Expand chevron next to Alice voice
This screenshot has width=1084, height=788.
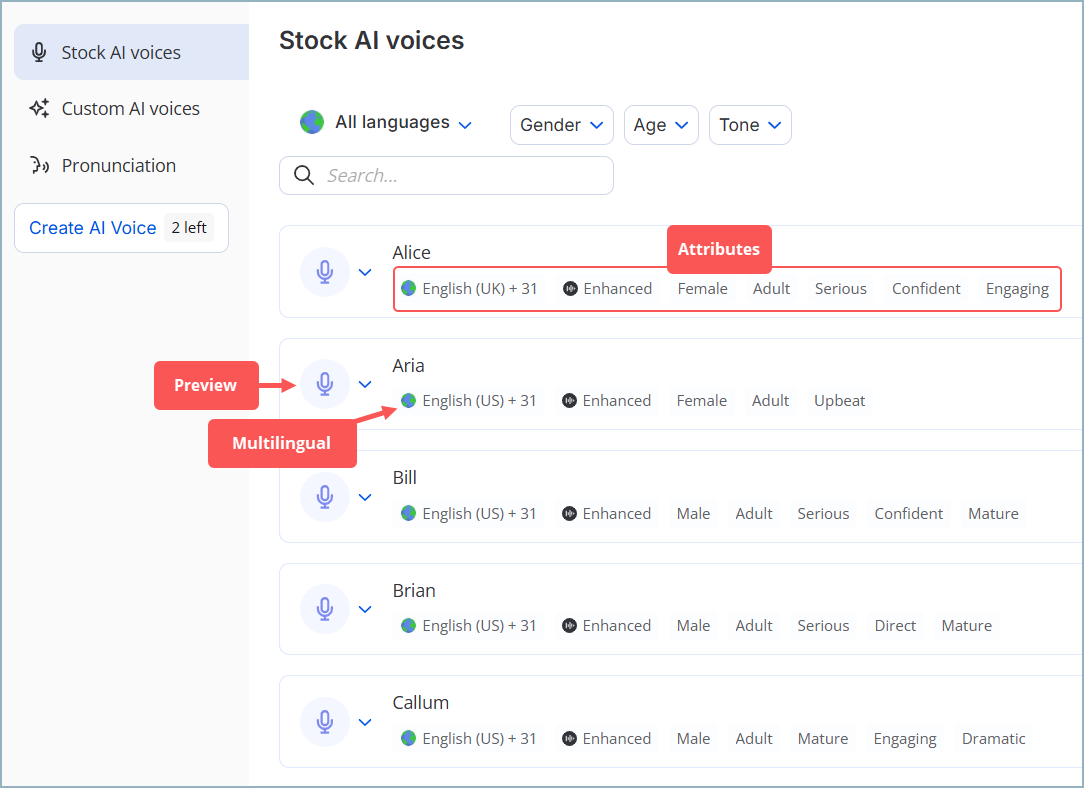tap(365, 272)
